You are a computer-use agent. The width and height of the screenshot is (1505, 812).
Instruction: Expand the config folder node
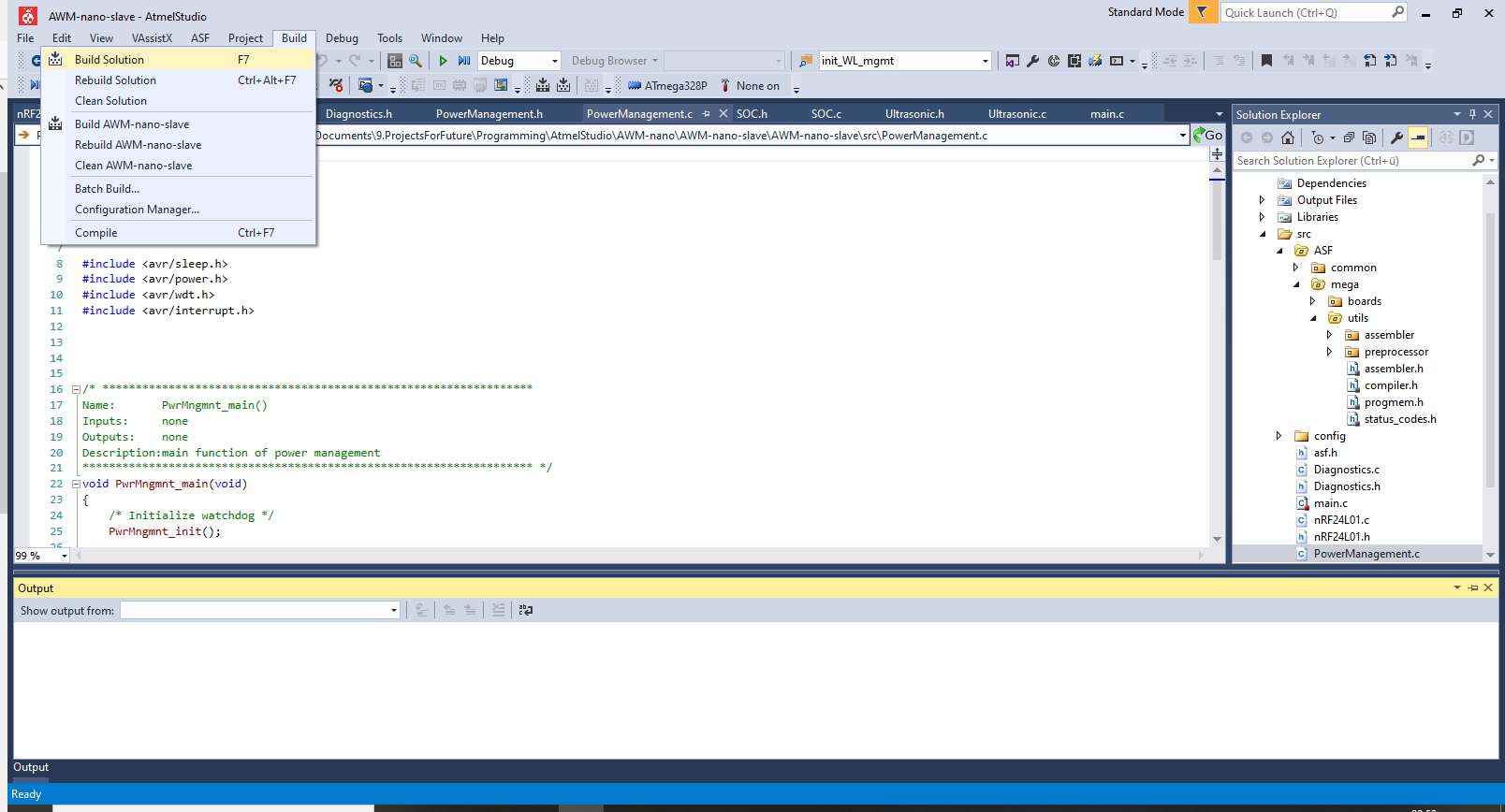click(x=1279, y=436)
